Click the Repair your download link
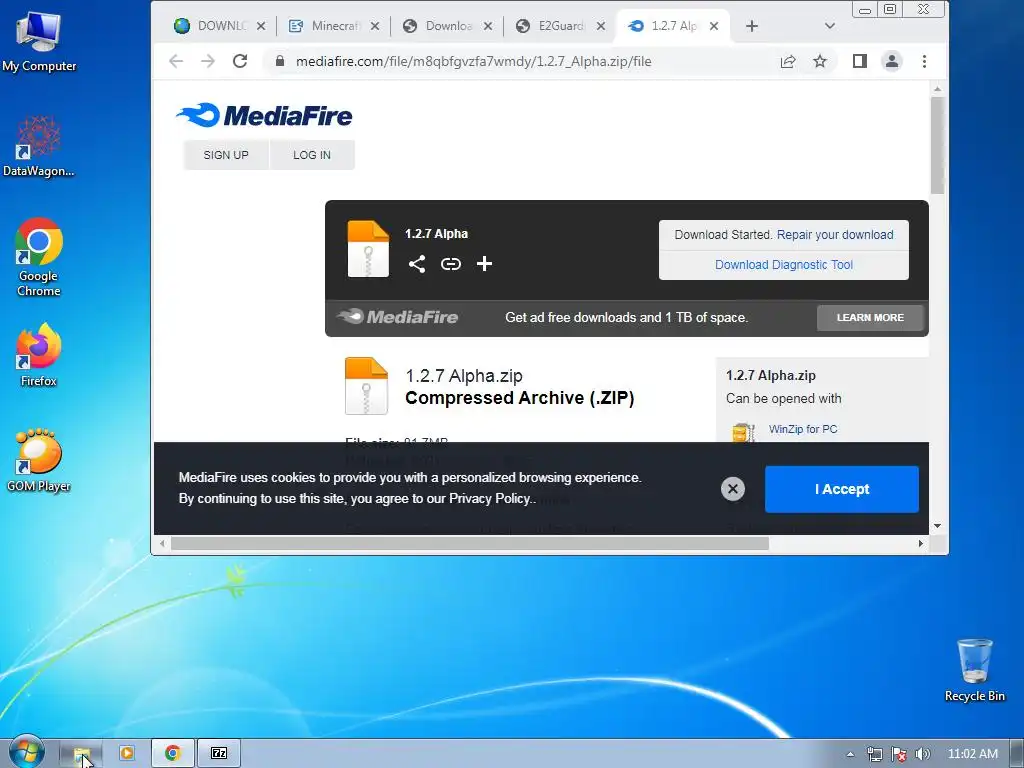Screen dimensions: 1024x768 click(835, 234)
